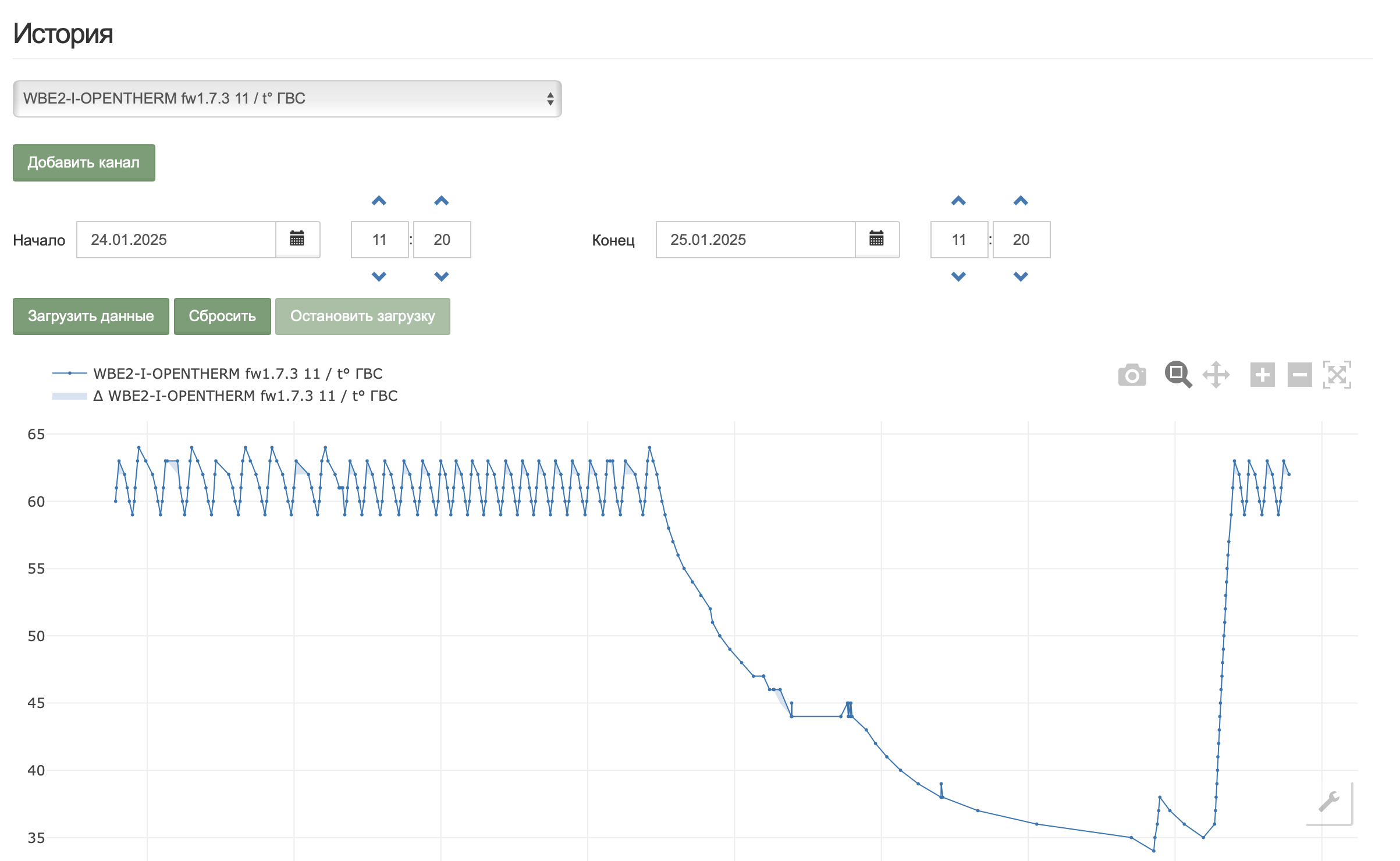Open start date calendar picker
The image size is (1400, 861).
pos(297,239)
